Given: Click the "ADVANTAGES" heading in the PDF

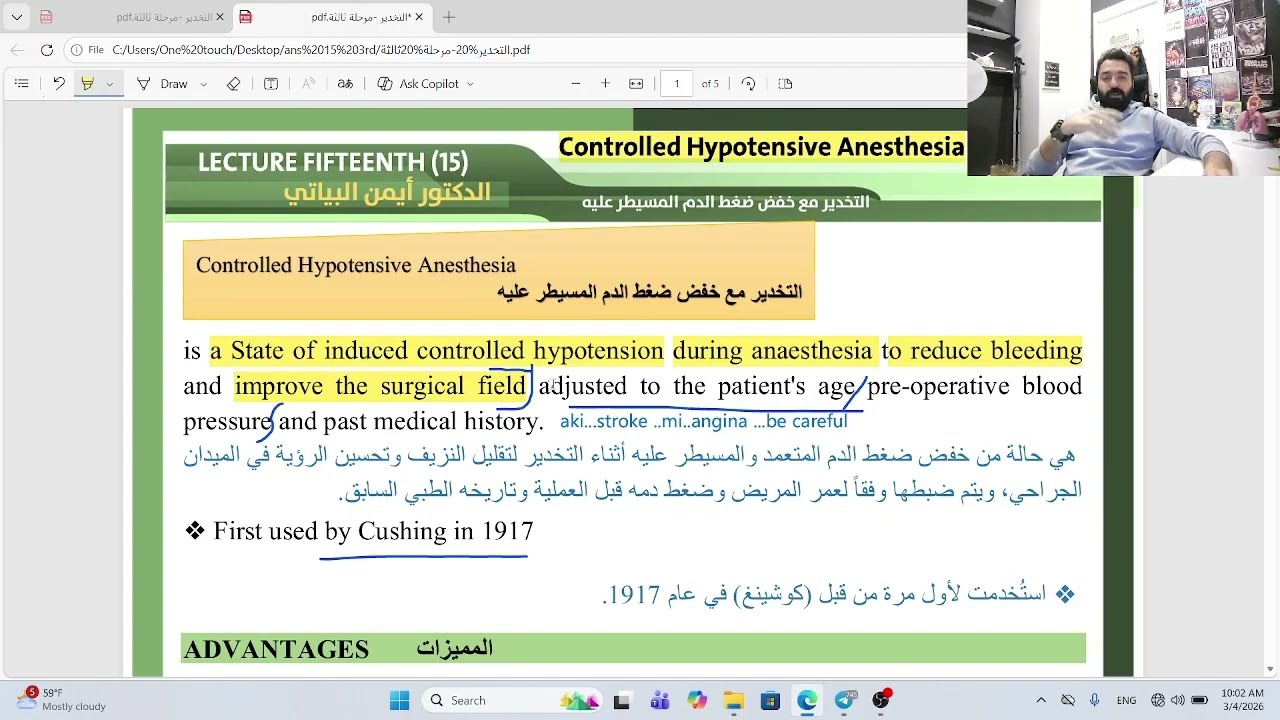Looking at the screenshot, I should pos(276,650).
